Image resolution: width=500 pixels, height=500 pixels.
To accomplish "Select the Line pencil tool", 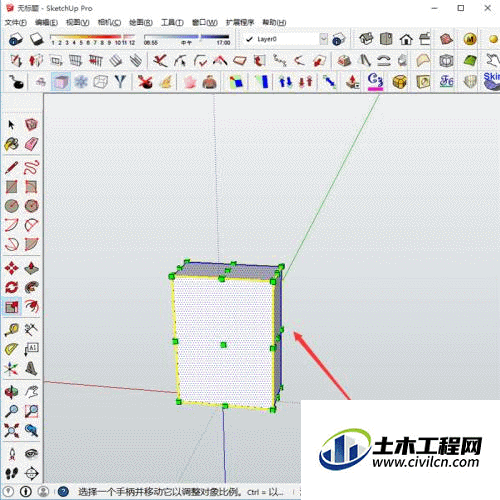I will 11,168.
